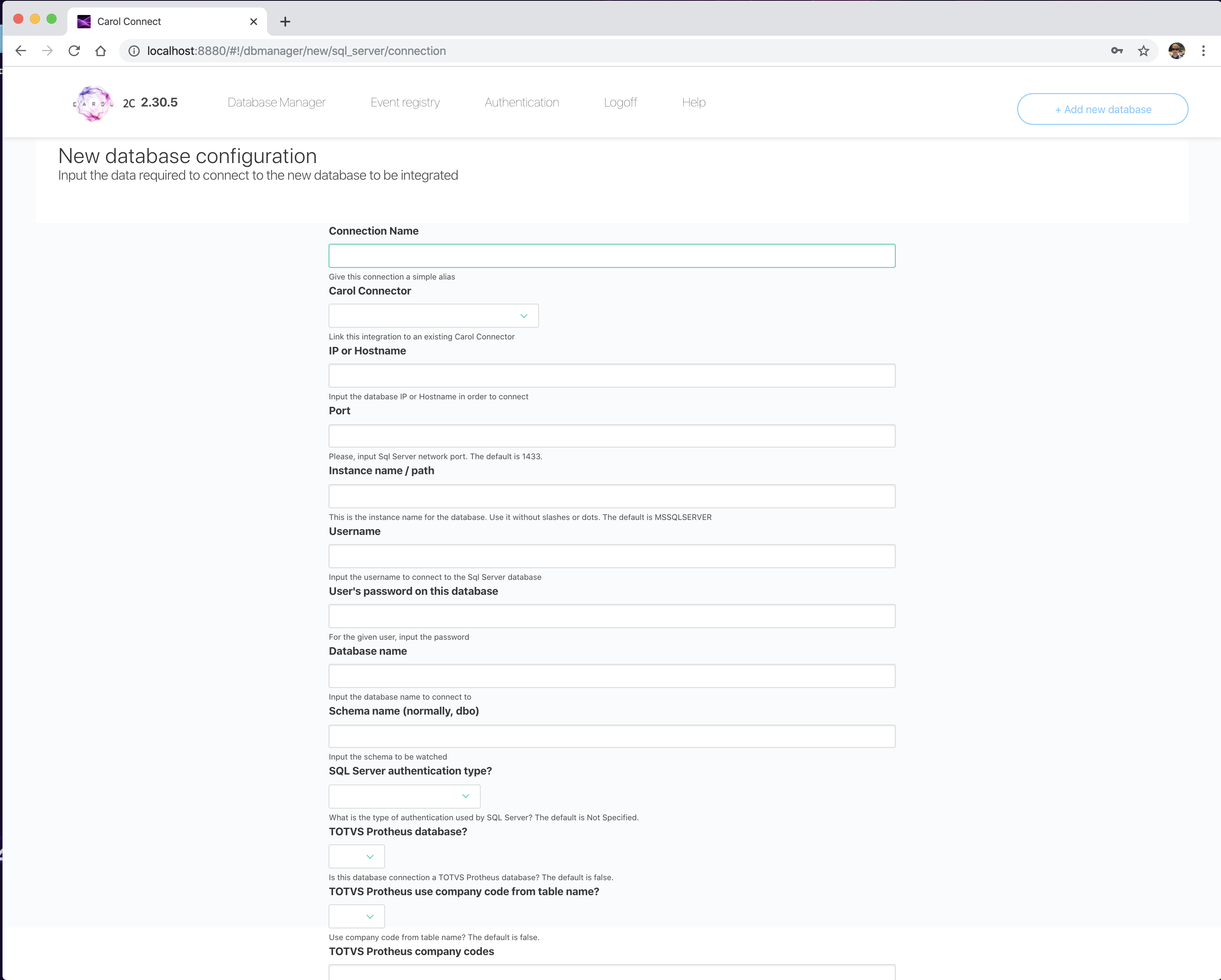Click the browser forward arrow
1221x980 pixels.
47,51
